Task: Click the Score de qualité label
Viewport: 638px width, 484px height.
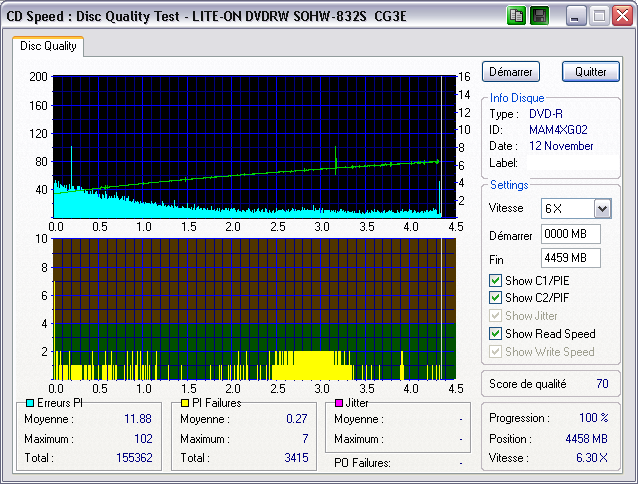Action: [528, 384]
